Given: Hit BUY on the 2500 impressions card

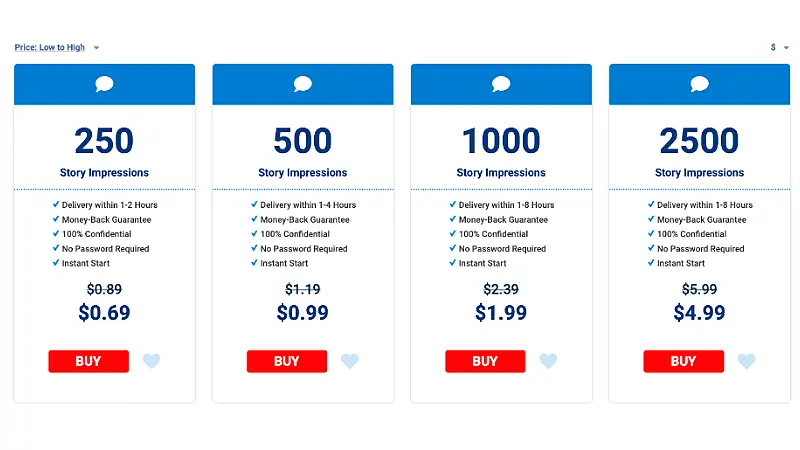Looking at the screenshot, I should click(x=683, y=361).
